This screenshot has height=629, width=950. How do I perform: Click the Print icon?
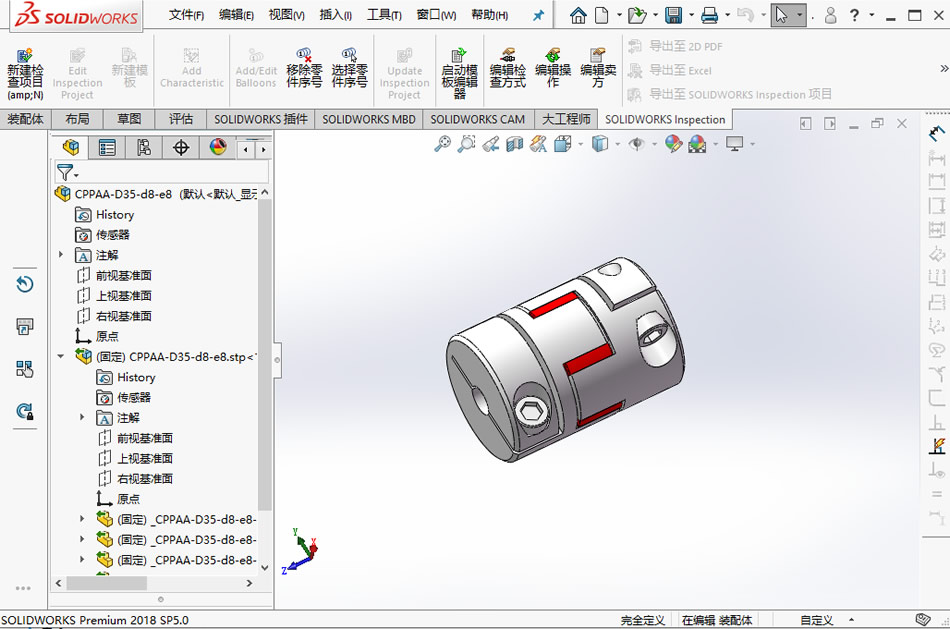point(709,15)
